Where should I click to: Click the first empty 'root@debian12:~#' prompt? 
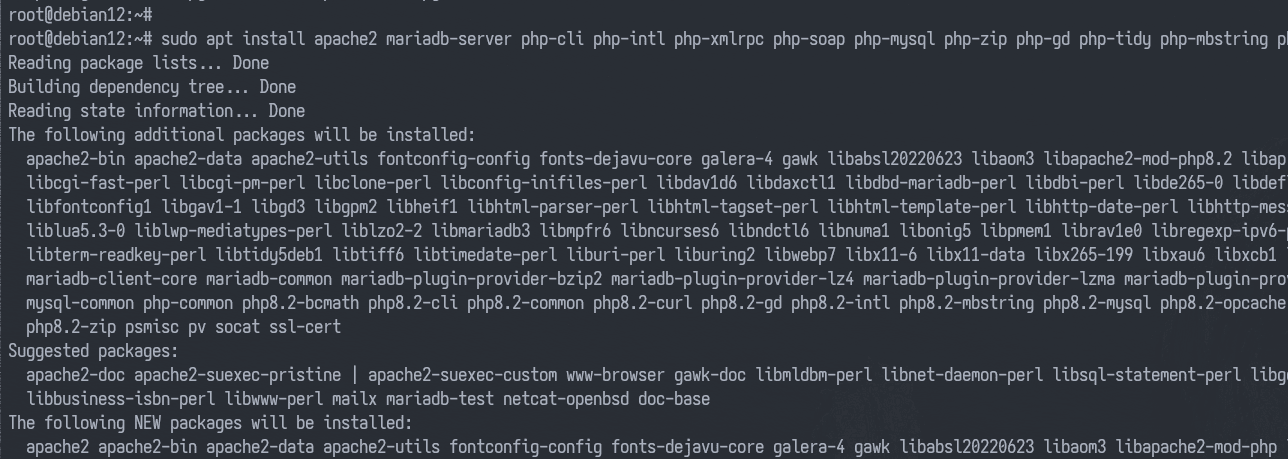point(80,15)
